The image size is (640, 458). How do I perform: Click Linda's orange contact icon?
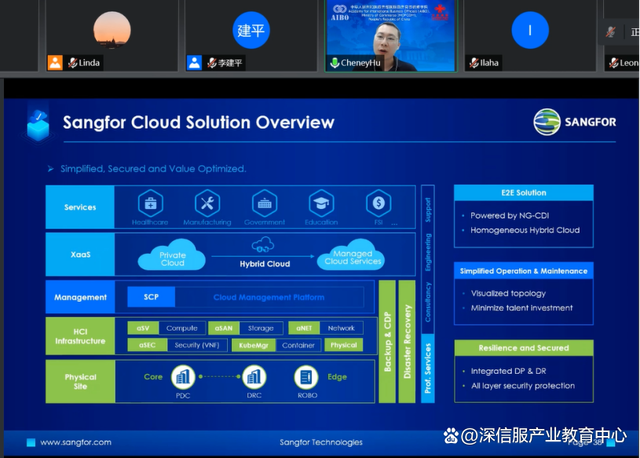point(55,63)
